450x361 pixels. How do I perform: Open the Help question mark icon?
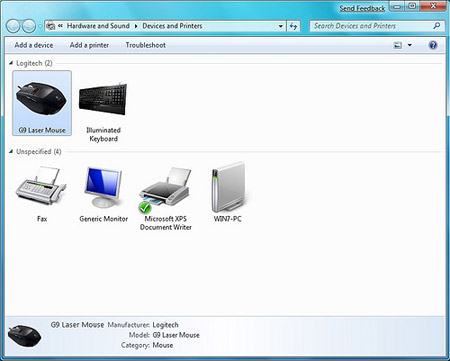433,45
